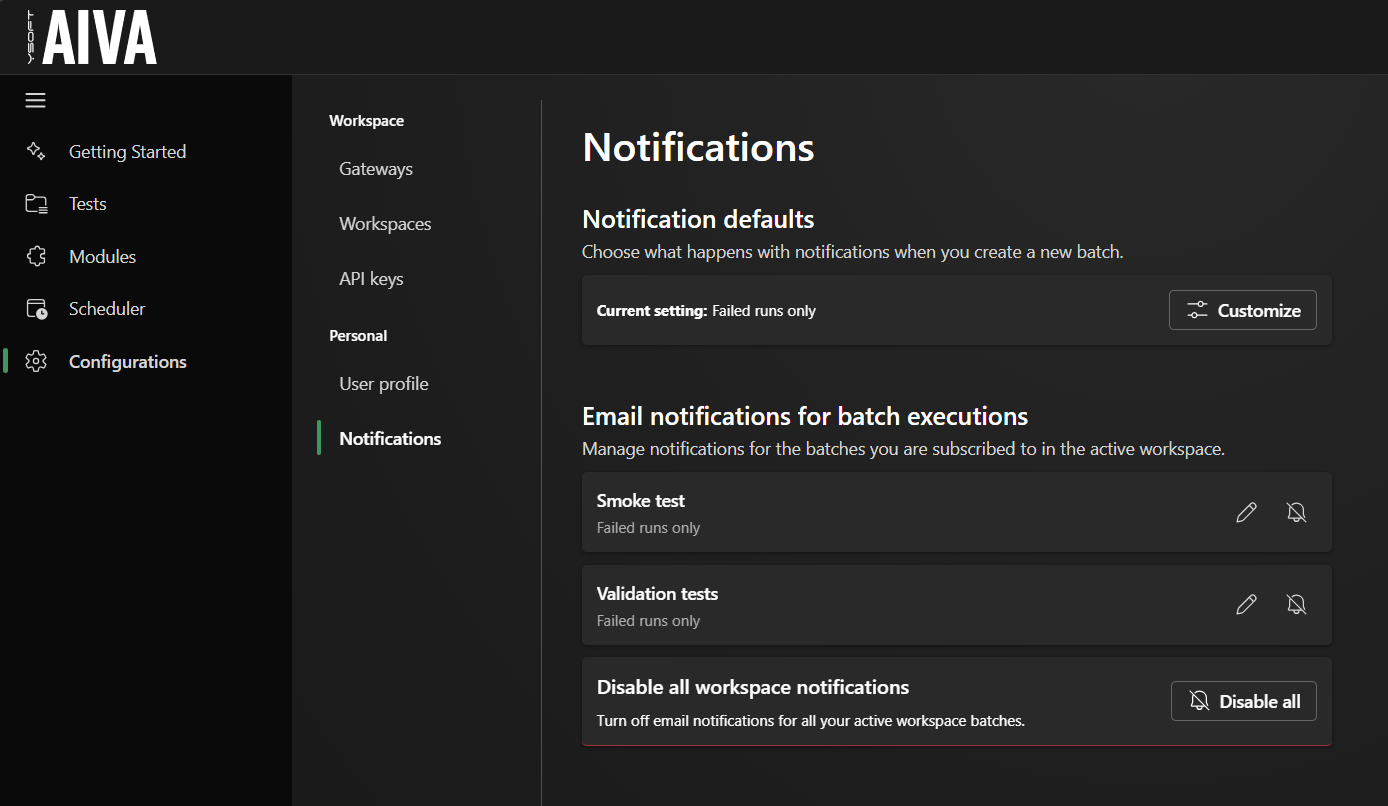1388x806 pixels.
Task: Select Notifications settings tab
Action: (x=390, y=439)
